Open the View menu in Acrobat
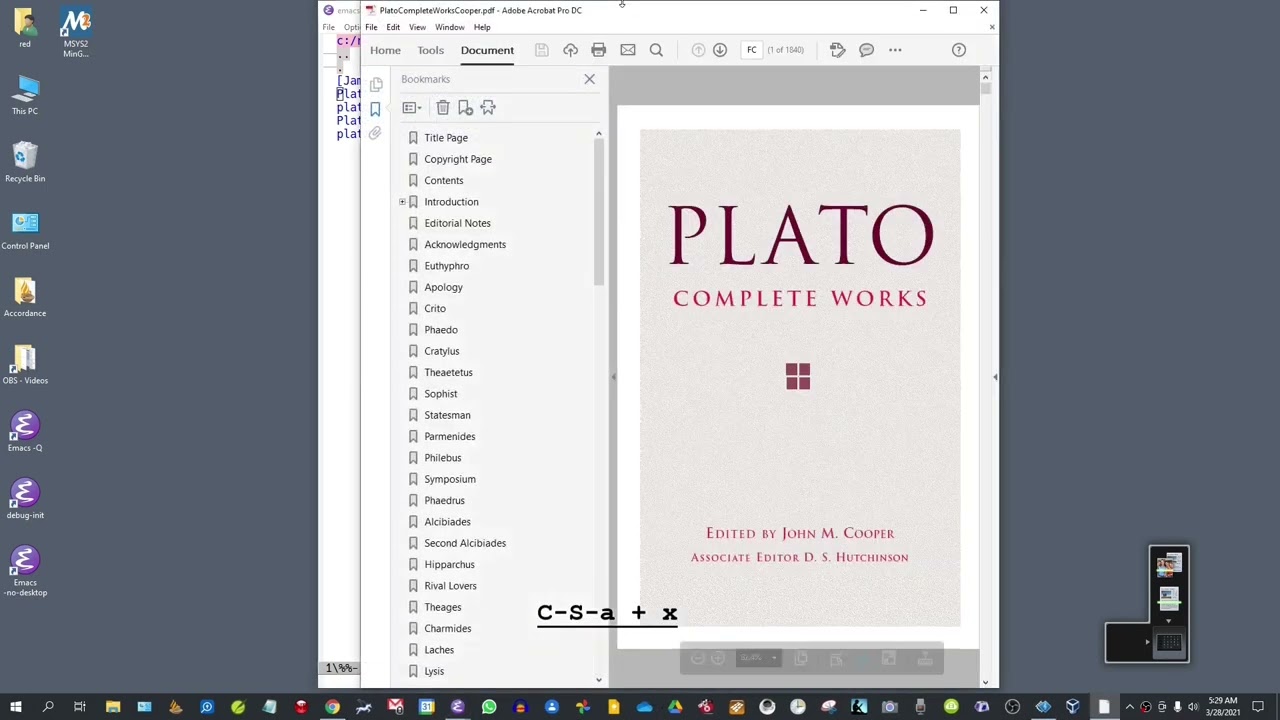The image size is (1280, 720). click(417, 27)
